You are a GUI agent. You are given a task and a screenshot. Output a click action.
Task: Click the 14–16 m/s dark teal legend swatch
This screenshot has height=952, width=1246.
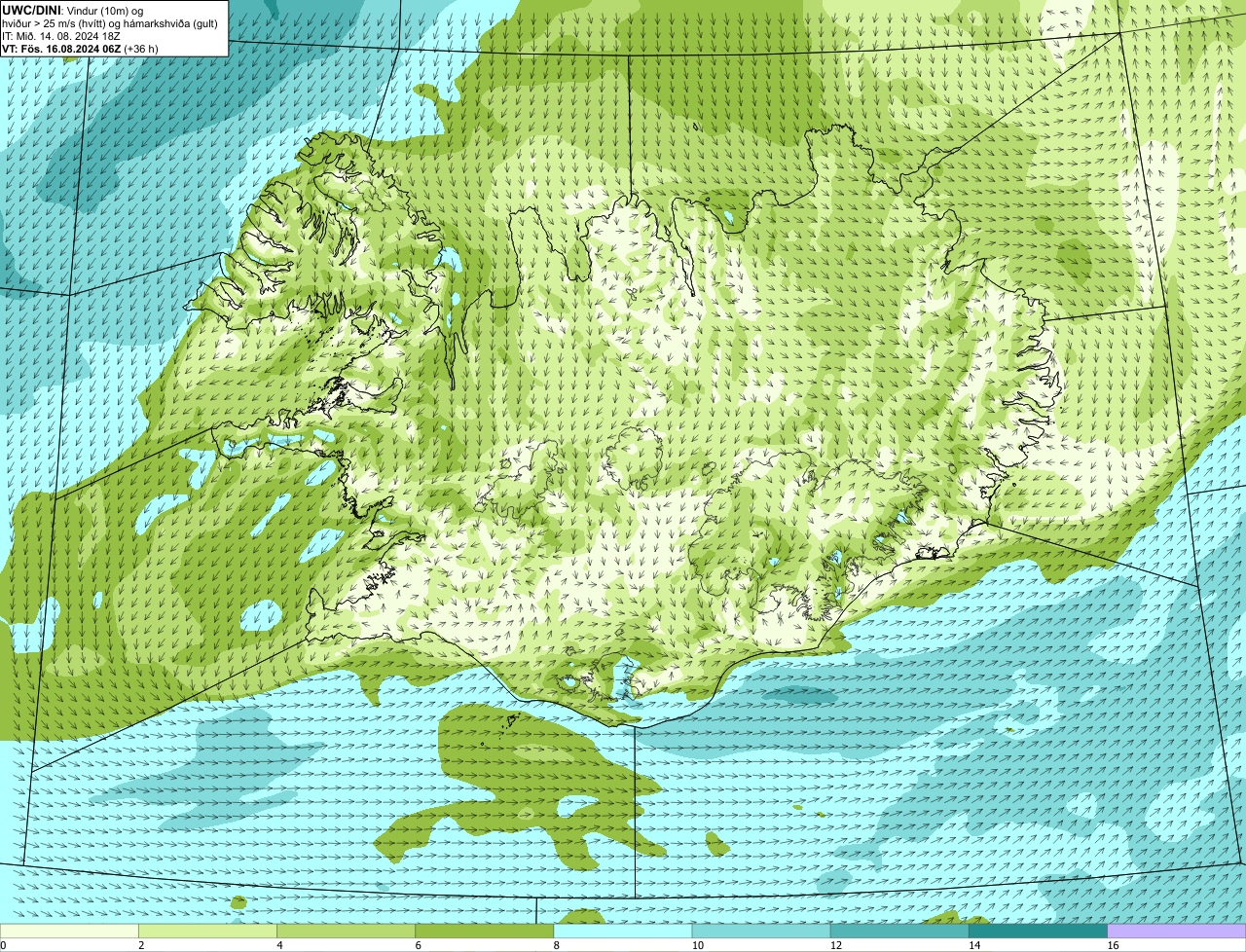point(1038,931)
